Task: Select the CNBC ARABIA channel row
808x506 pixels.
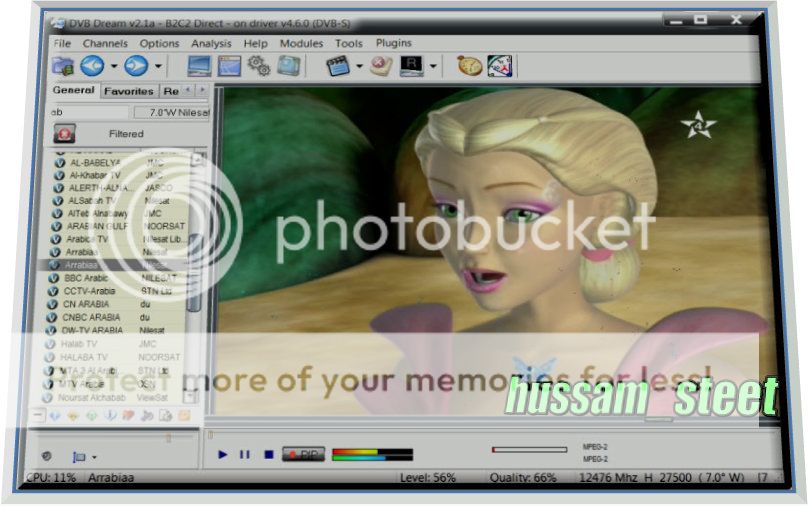Action: [x=116, y=317]
